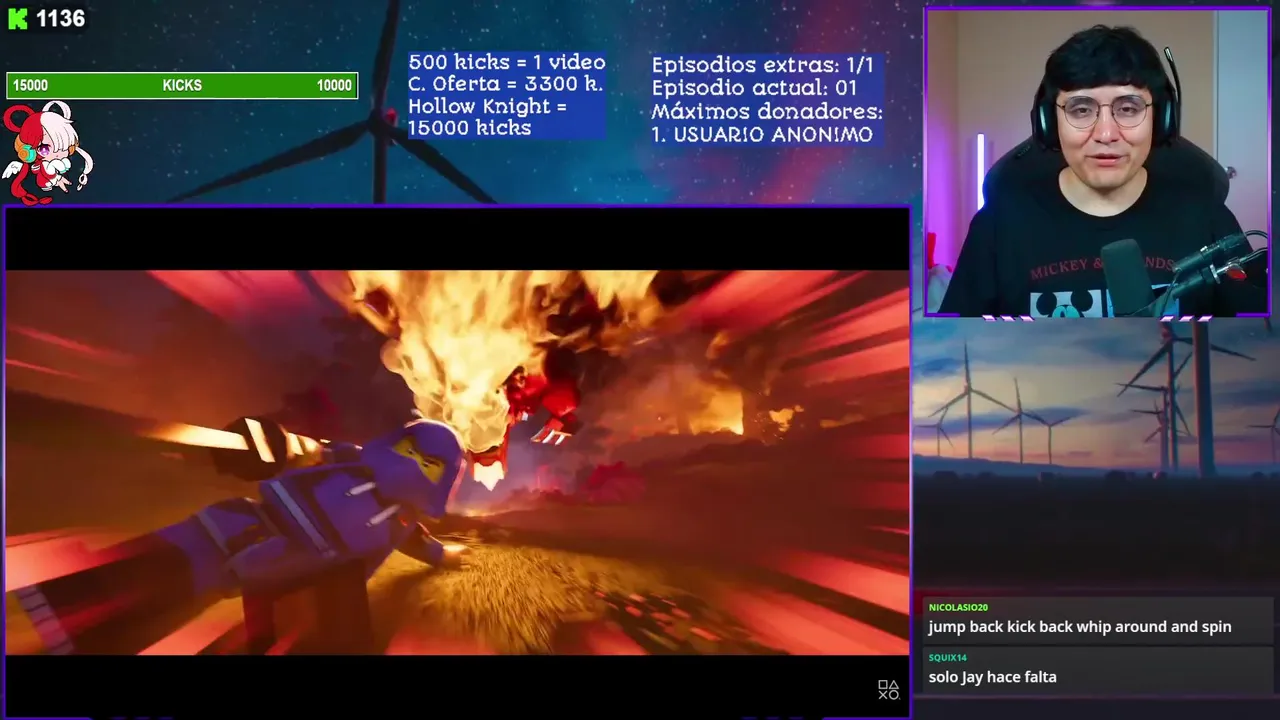The height and width of the screenshot is (720, 1280).
Task: Click the streamer webcam feed
Action: [1097, 162]
